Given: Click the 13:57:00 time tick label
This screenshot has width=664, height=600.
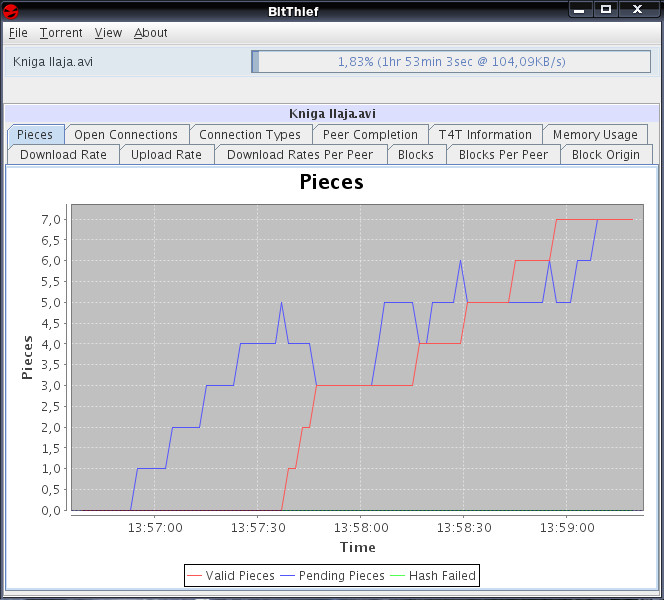Looking at the screenshot, I should pos(155,528).
